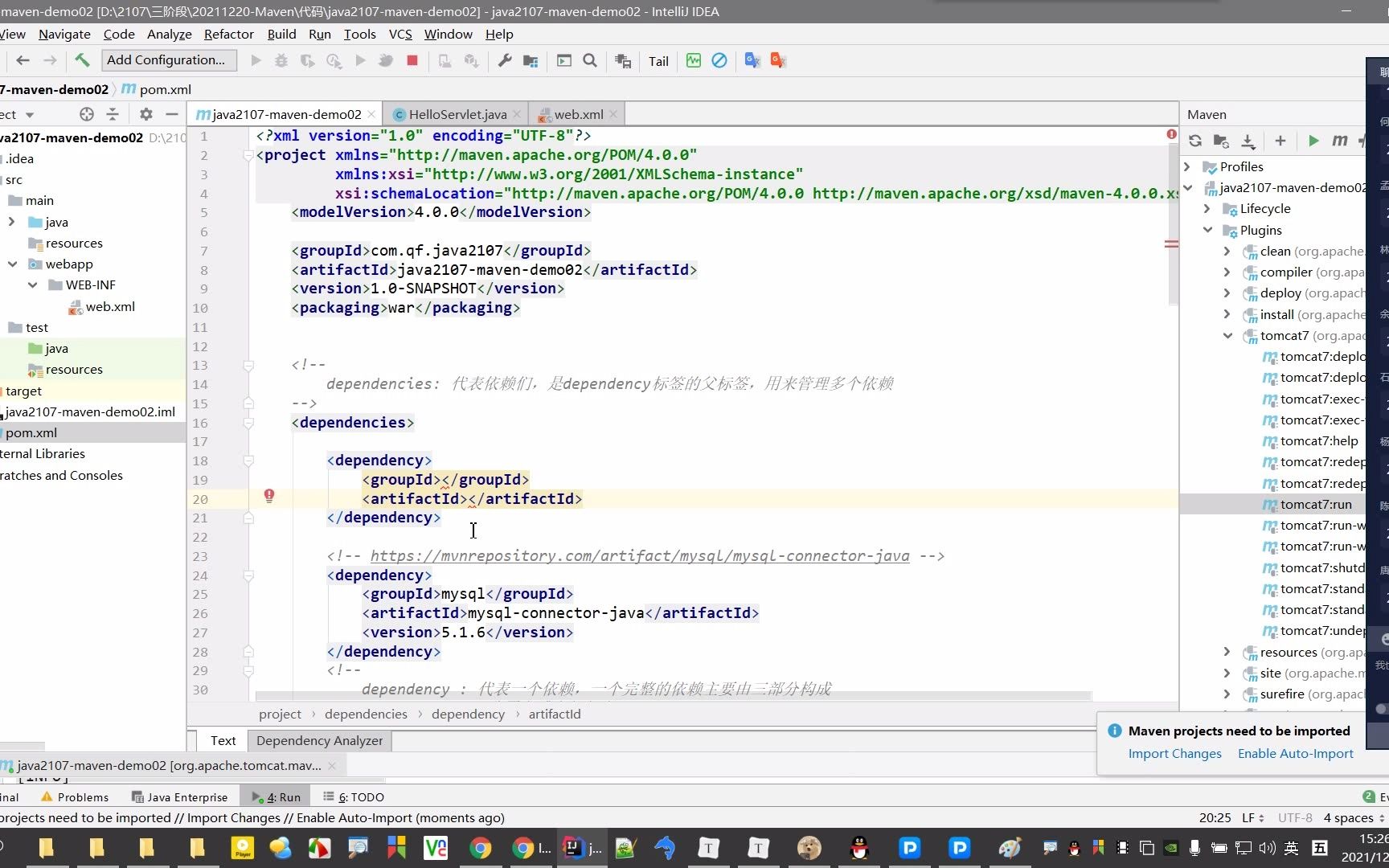Select pom.xml in the Project tree
This screenshot has height=868, width=1389.
[x=31, y=432]
